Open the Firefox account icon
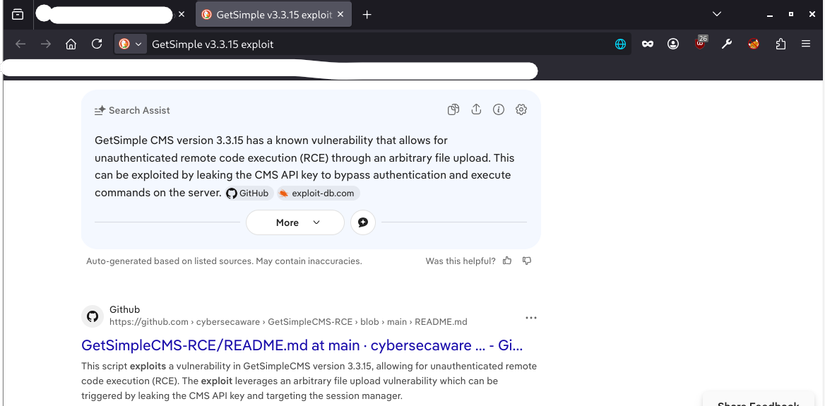Screen dimensions: 825x406 [x=673, y=44]
